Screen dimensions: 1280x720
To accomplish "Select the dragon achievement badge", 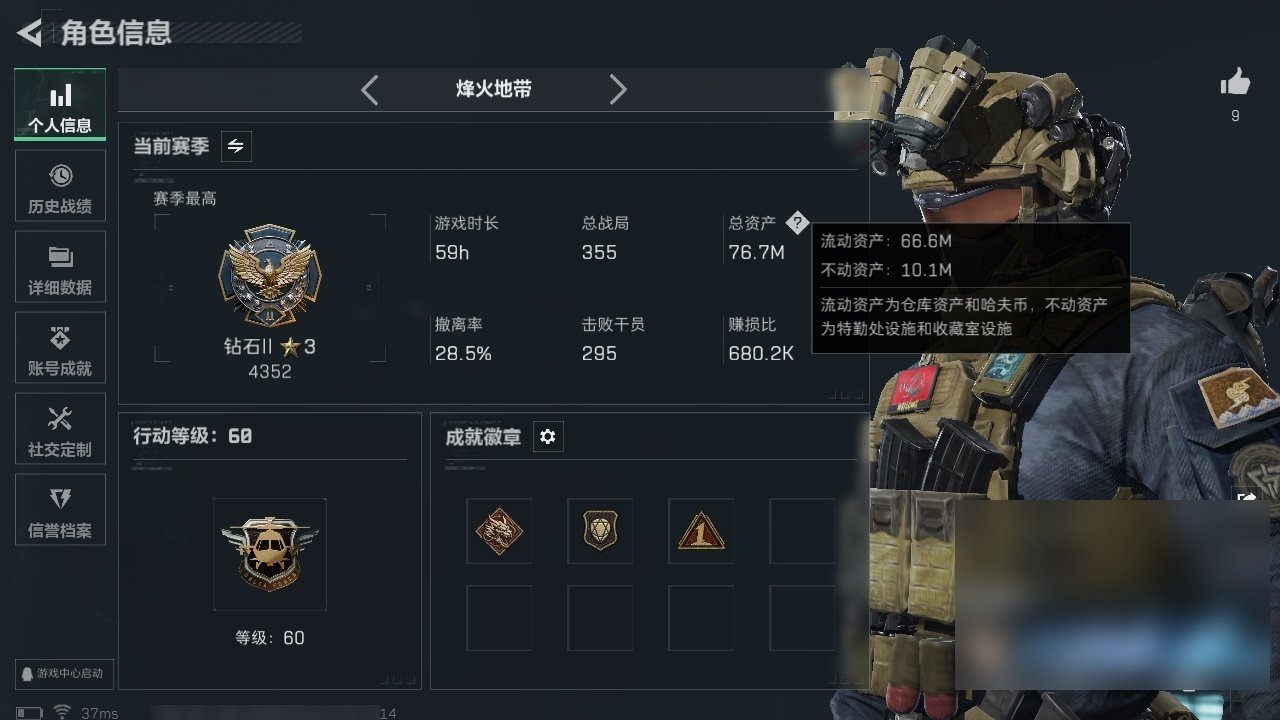I will coord(499,531).
